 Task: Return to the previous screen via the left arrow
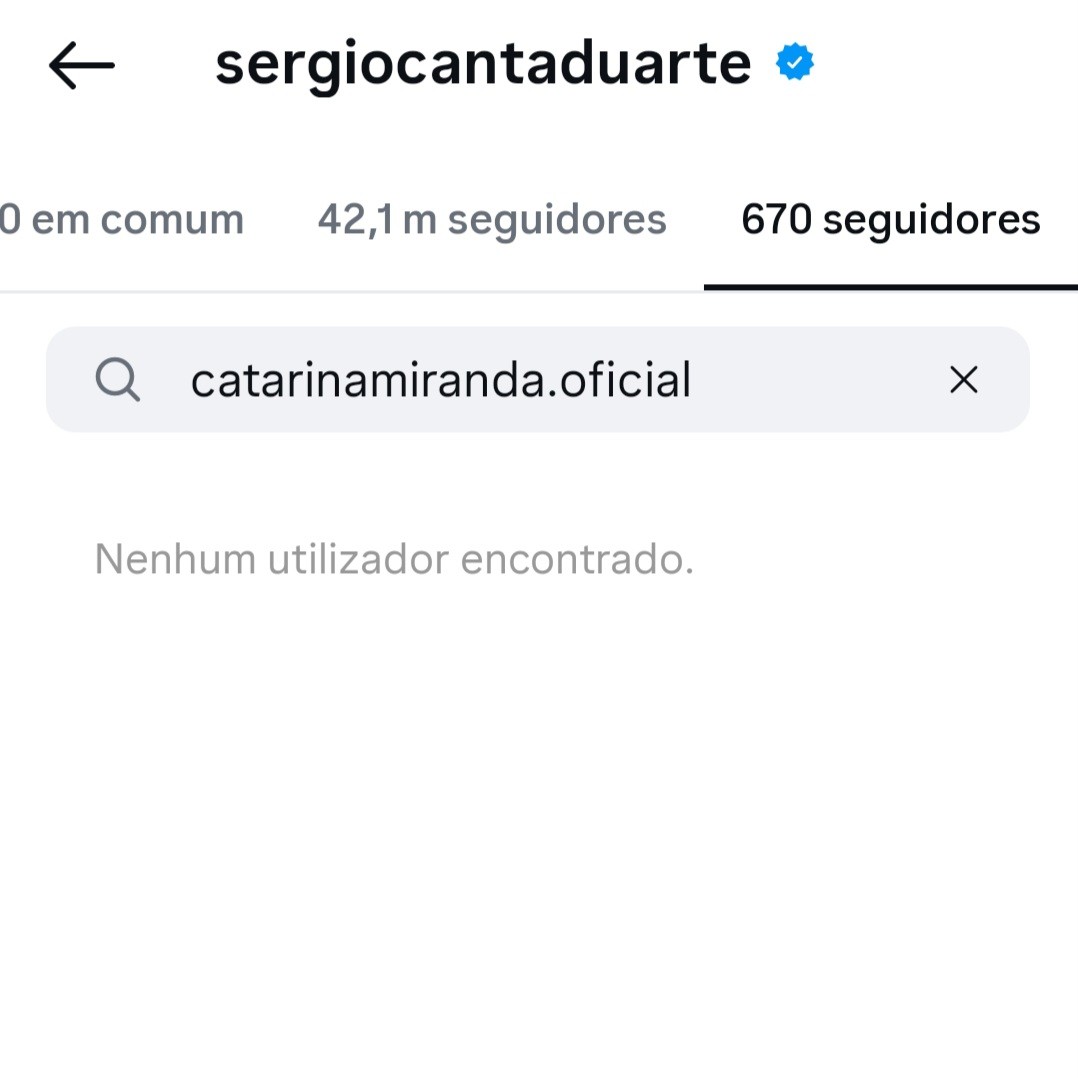(81, 66)
